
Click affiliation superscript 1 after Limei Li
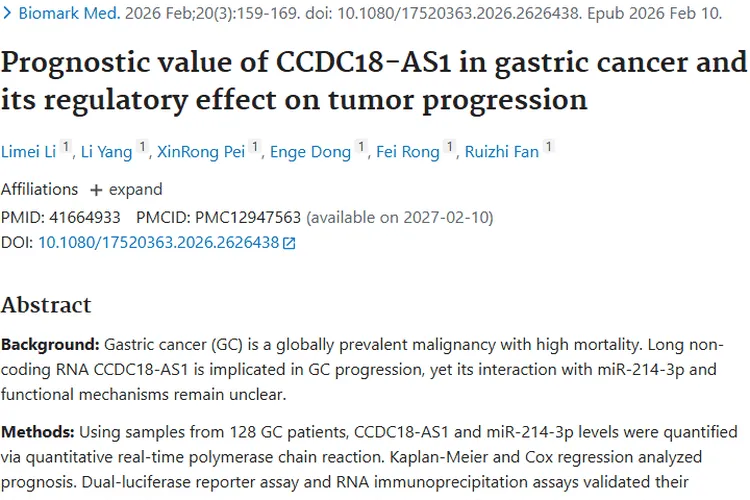[x=66, y=148]
